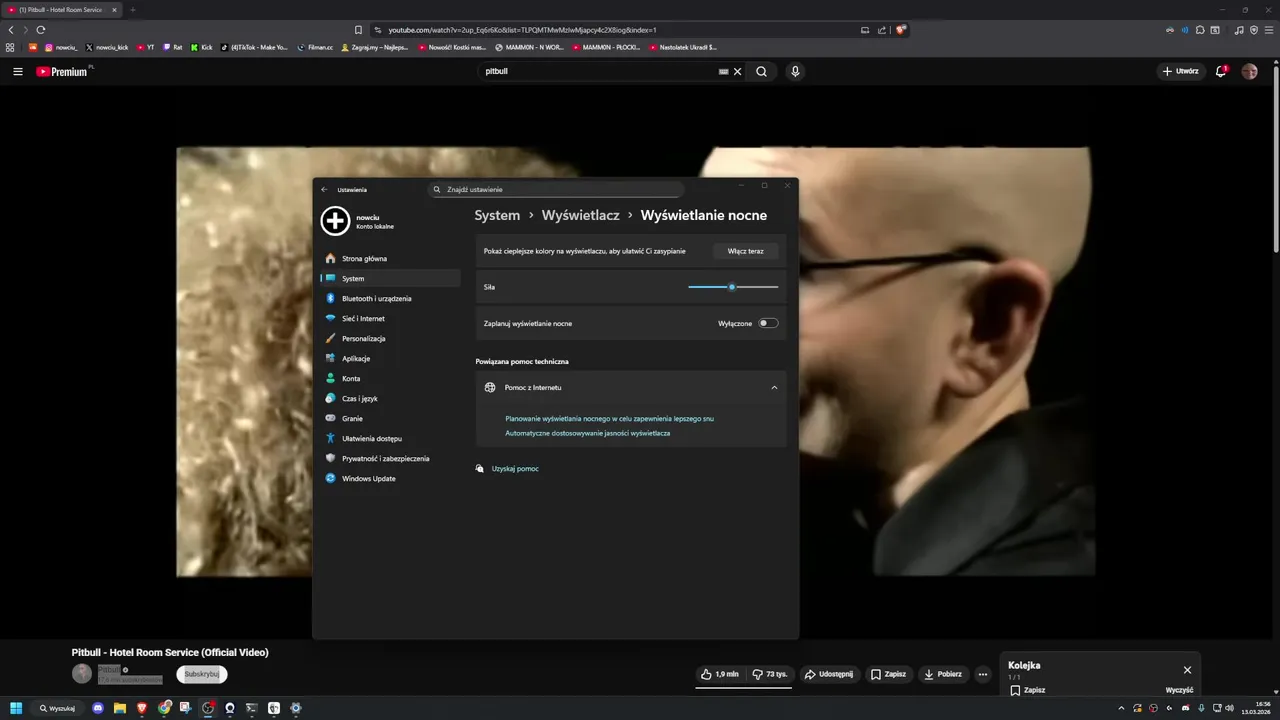Click the browser address bar URL
The width and height of the screenshot is (1280, 720).
[522, 30]
